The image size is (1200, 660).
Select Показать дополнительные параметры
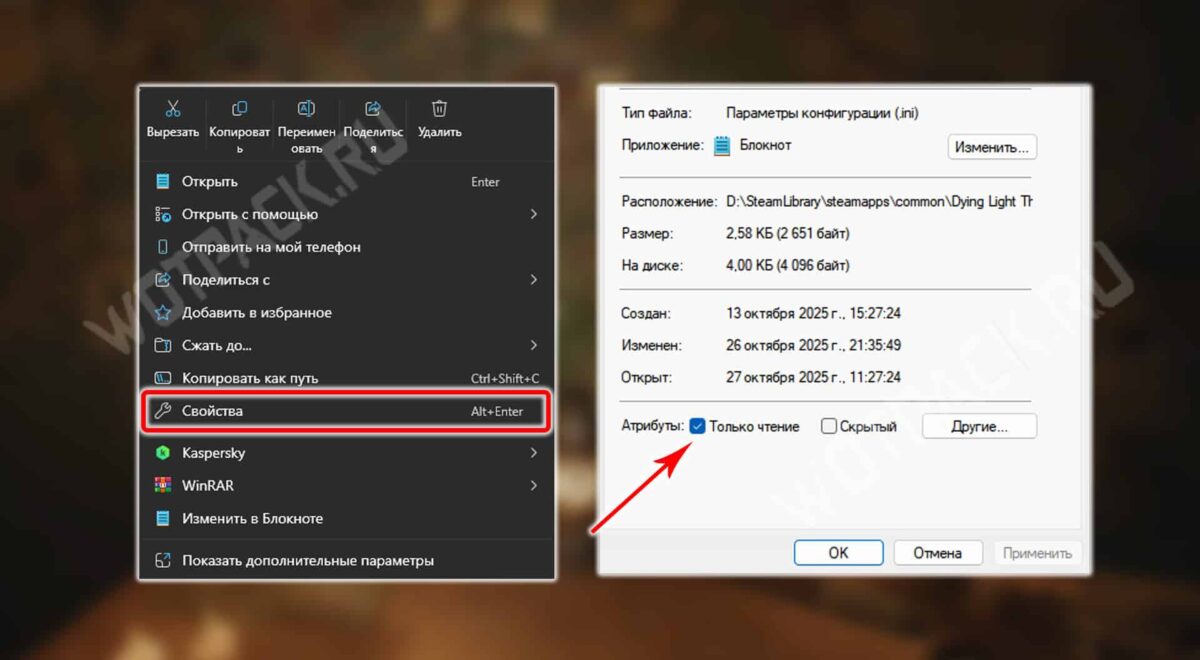pos(307,561)
